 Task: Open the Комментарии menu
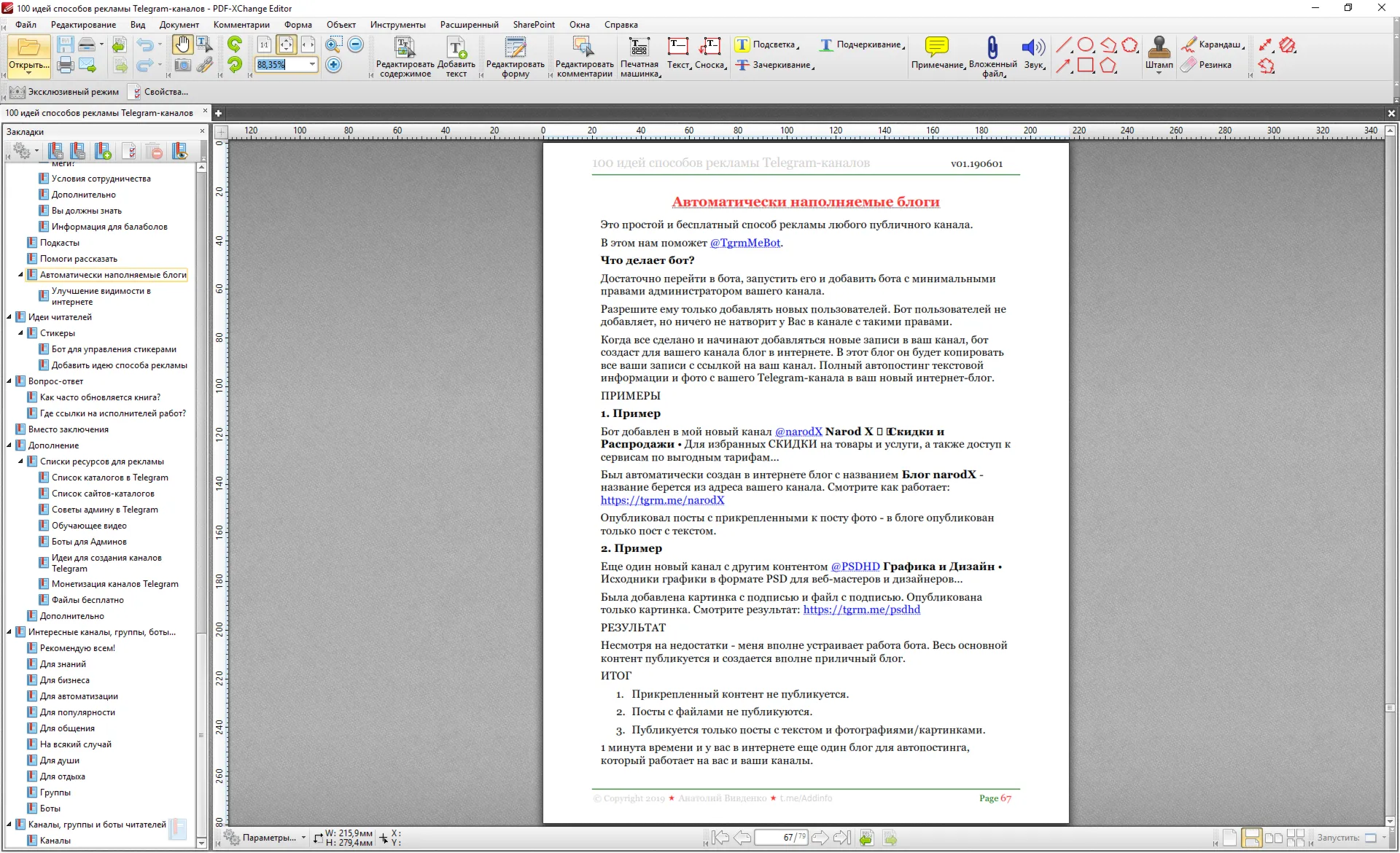[241, 25]
